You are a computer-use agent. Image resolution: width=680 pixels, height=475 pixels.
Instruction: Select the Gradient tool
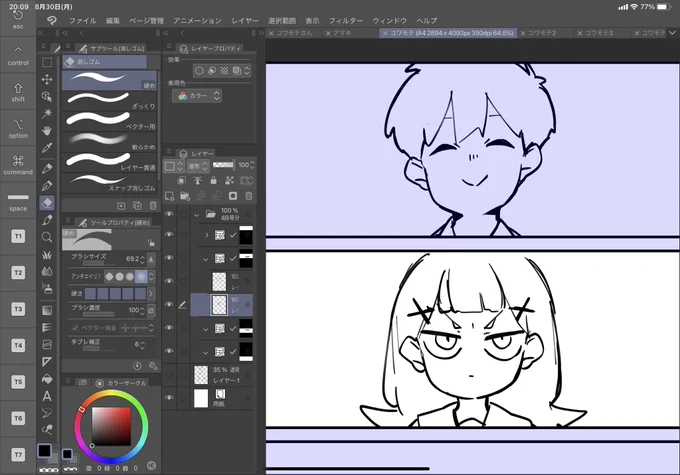[47, 310]
